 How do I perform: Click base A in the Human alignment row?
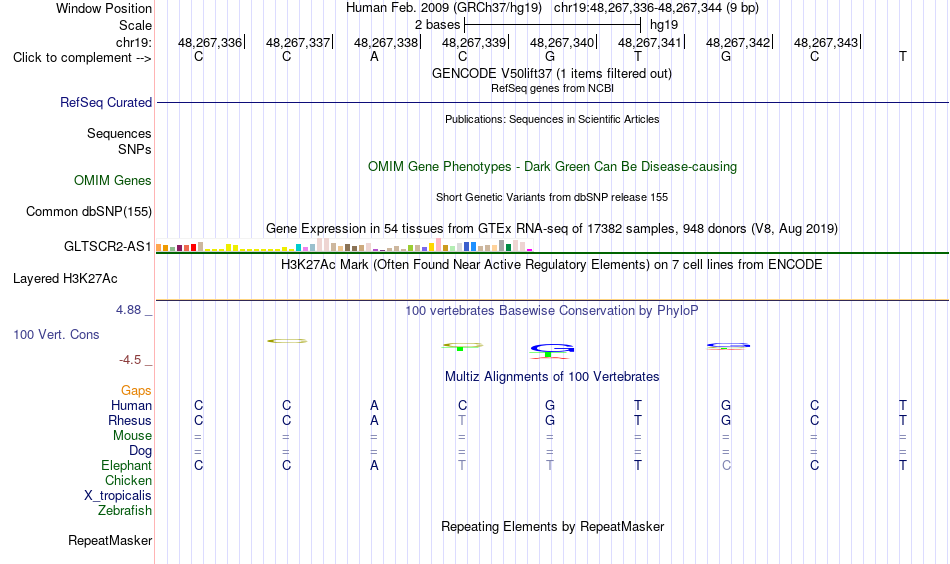click(x=374, y=405)
